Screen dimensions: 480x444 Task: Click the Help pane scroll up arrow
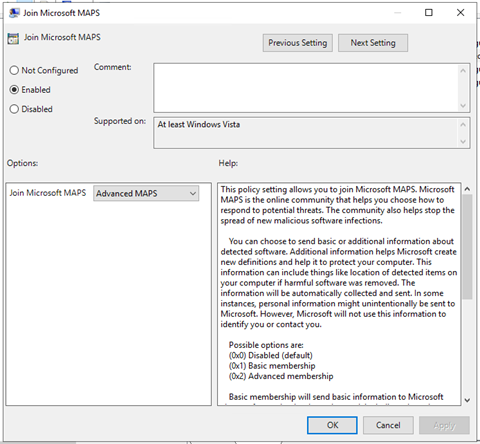(467, 189)
